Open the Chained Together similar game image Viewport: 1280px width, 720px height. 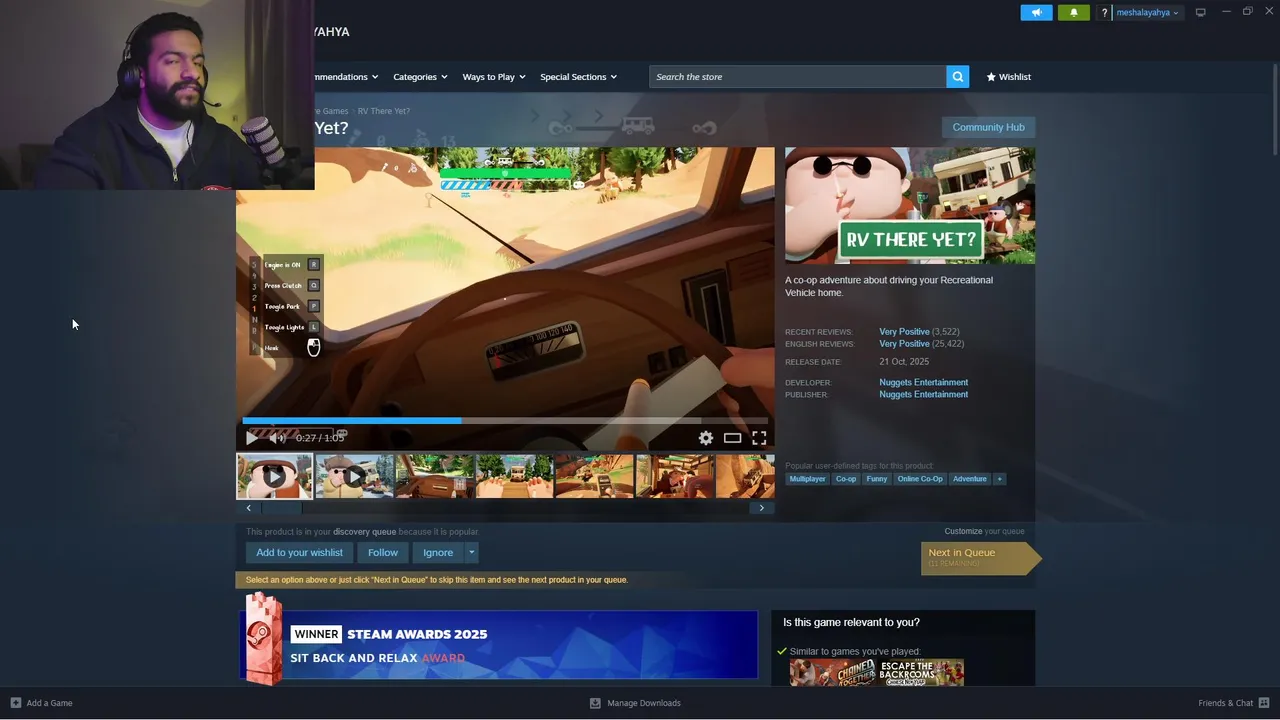(833, 672)
